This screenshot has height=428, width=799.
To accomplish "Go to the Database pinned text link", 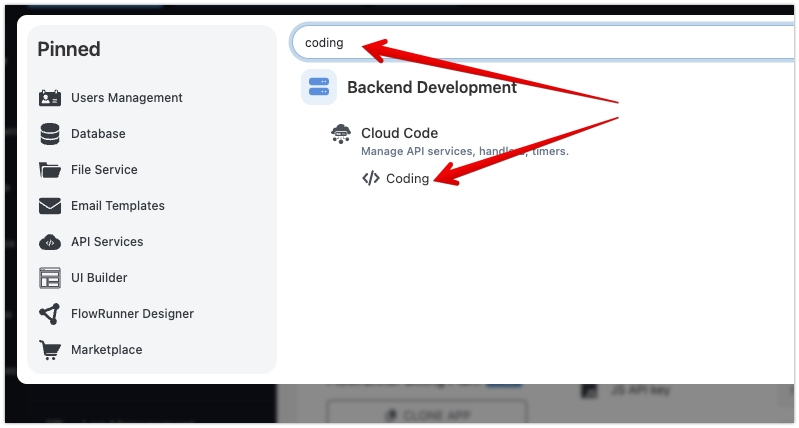I will point(98,134).
